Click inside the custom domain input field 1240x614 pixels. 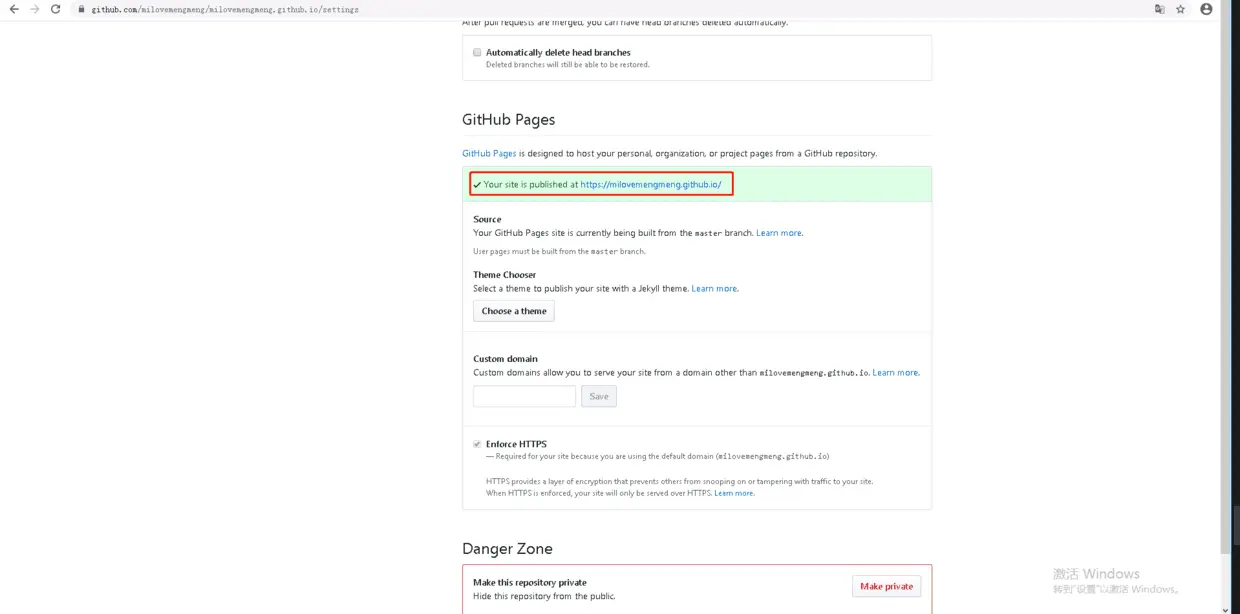click(x=524, y=396)
